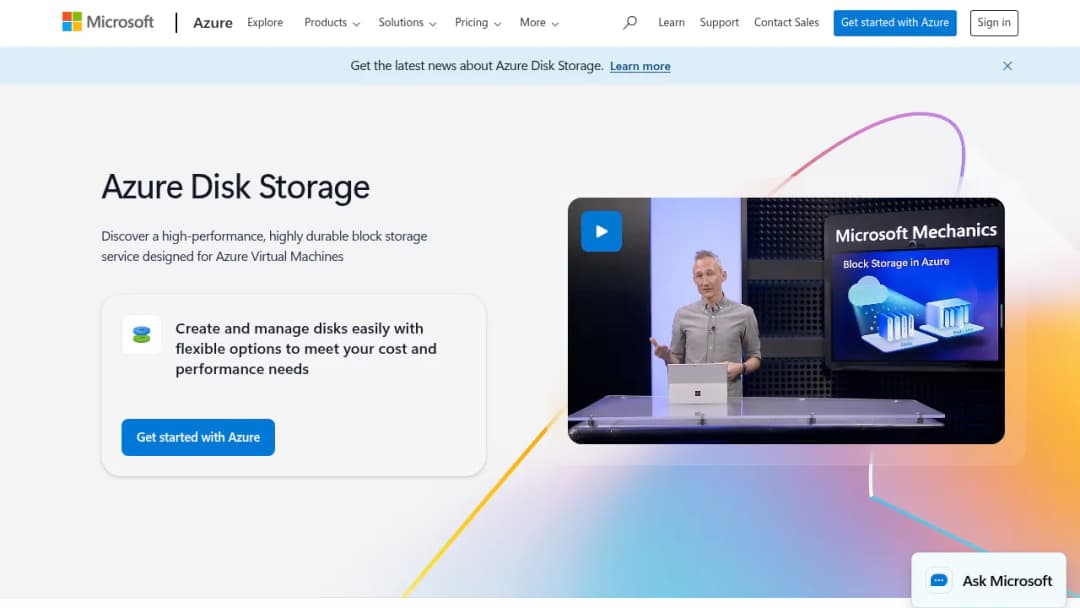
Task: Play the Microsoft Mechanics video
Action: coord(601,231)
